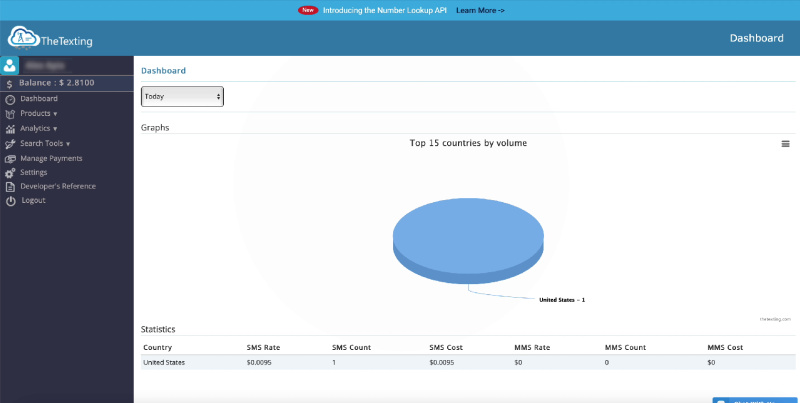Open Manage Payments from the sidebar

[51, 158]
